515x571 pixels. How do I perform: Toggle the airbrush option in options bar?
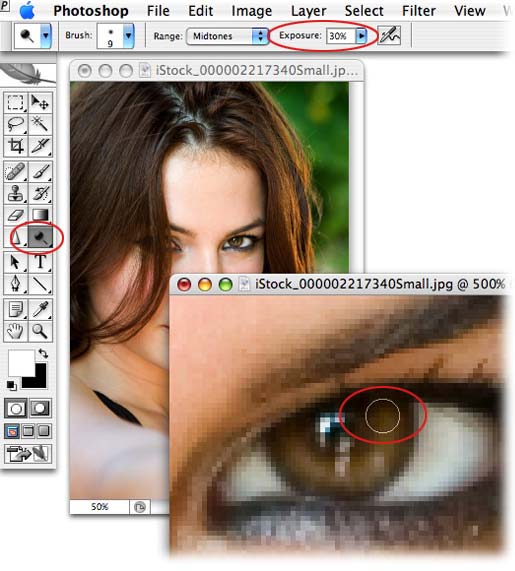389,36
